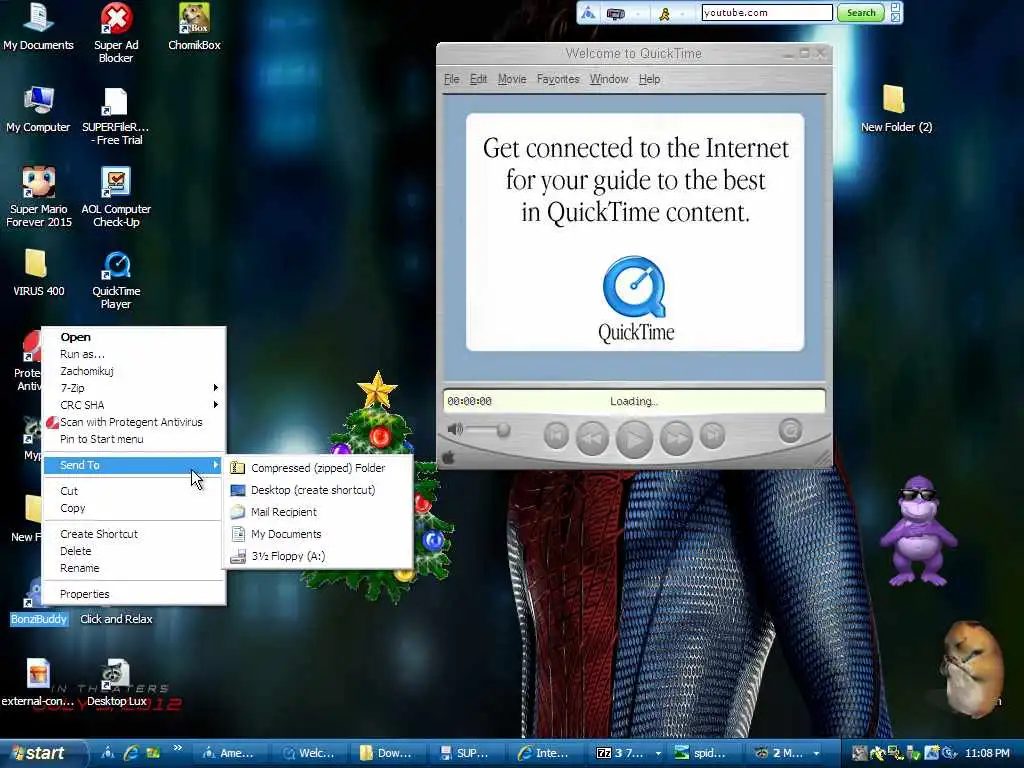Launch Desktop Lux shortcut
The width and height of the screenshot is (1024, 768).
tap(116, 682)
